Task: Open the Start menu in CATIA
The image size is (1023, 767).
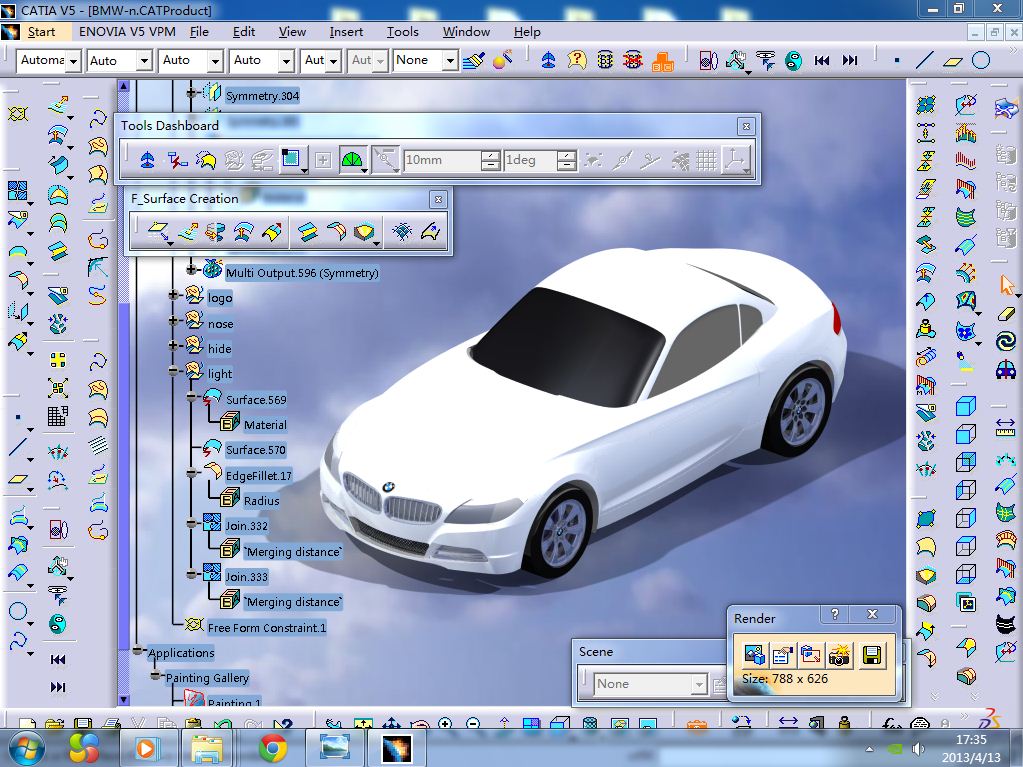Action: coord(41,31)
